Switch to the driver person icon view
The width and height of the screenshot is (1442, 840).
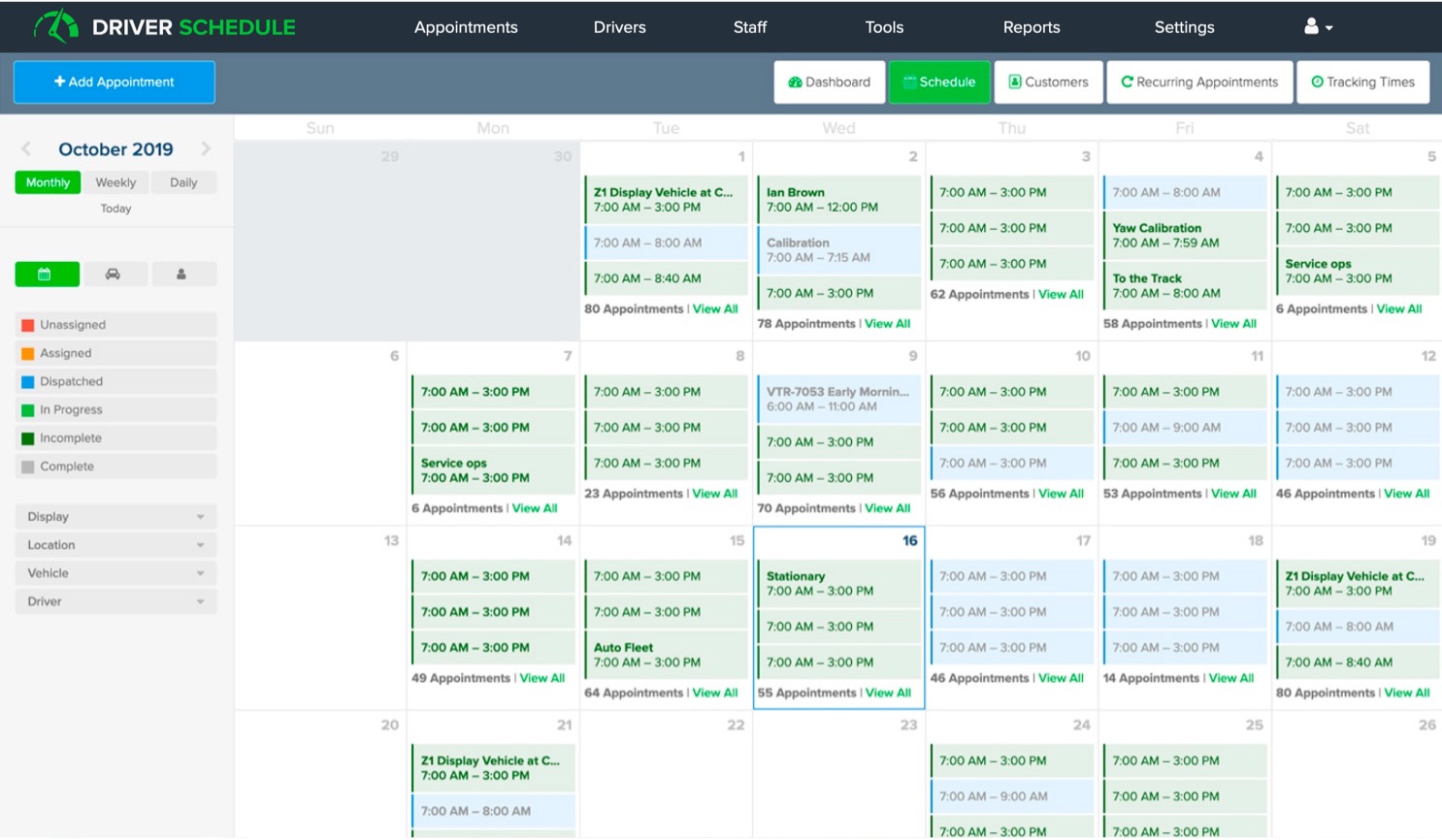click(x=181, y=275)
